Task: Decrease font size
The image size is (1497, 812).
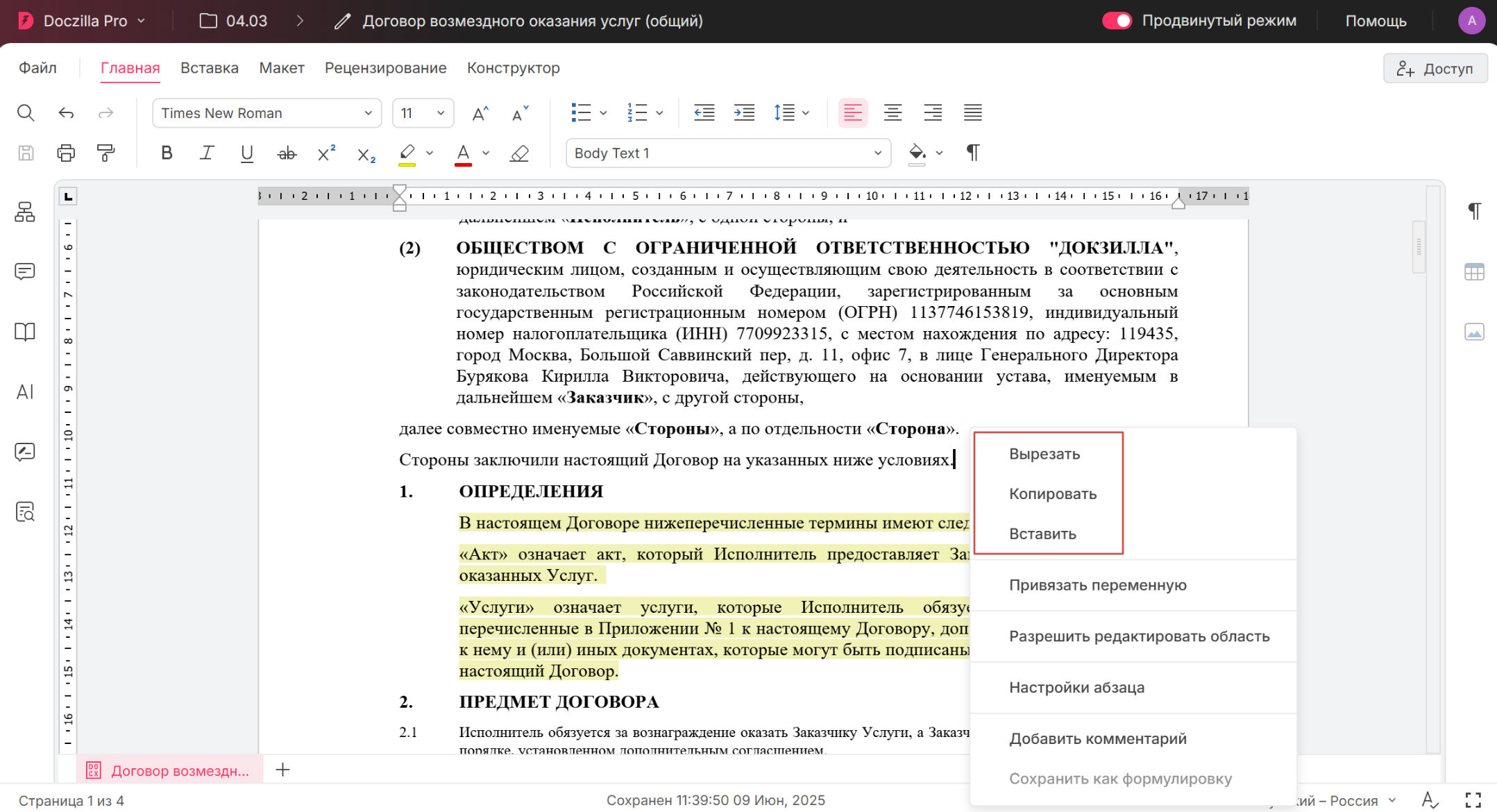Action: [x=520, y=113]
